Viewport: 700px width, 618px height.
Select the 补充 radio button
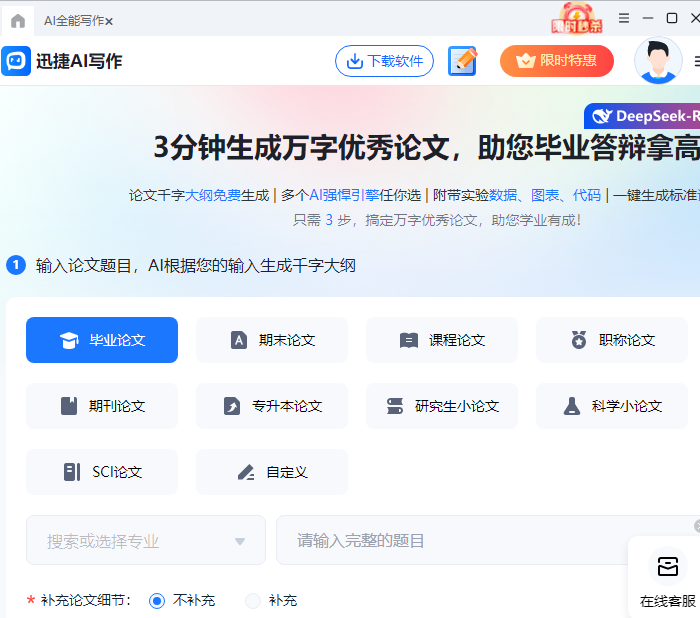pos(253,601)
